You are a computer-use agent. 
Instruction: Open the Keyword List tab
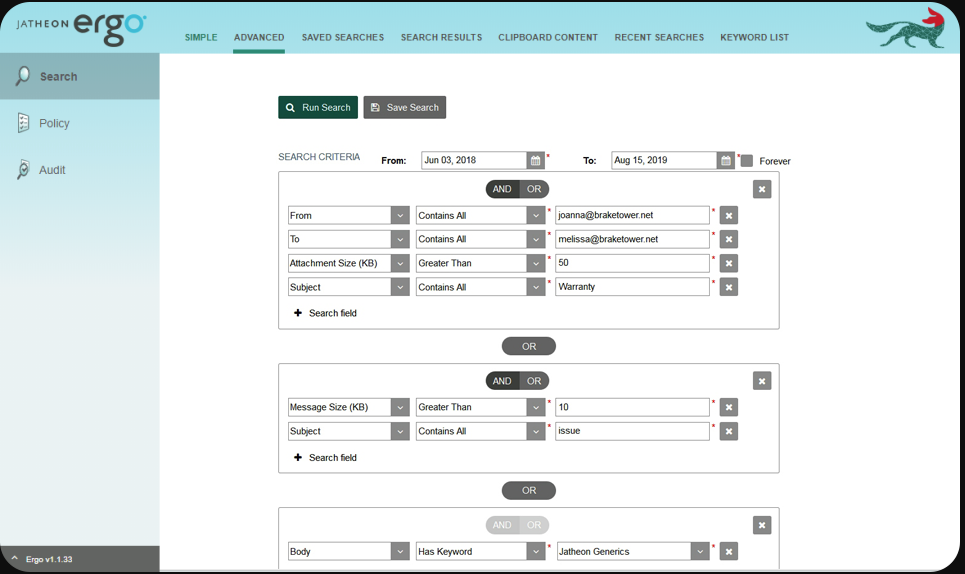pos(754,38)
